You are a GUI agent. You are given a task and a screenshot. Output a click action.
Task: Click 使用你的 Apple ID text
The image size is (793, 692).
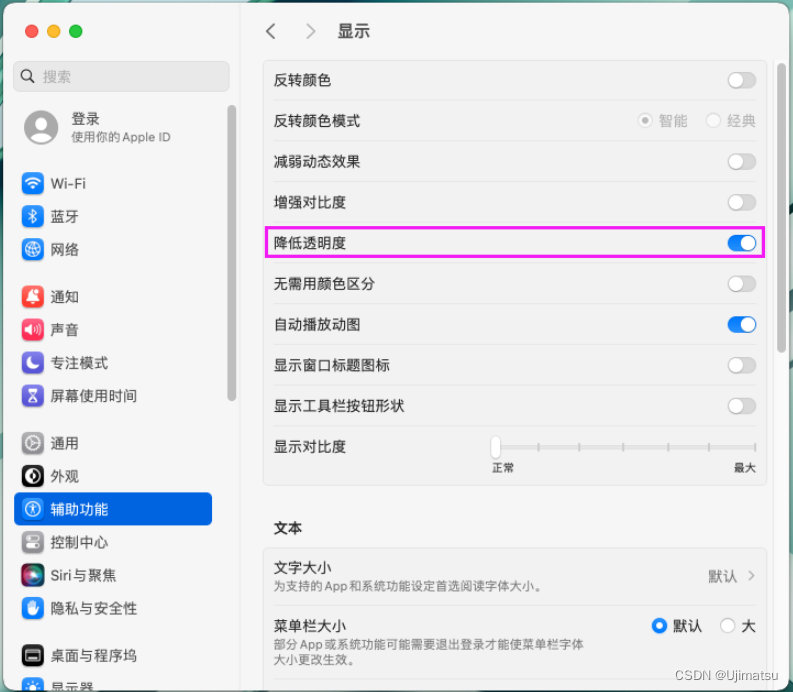(x=121, y=137)
